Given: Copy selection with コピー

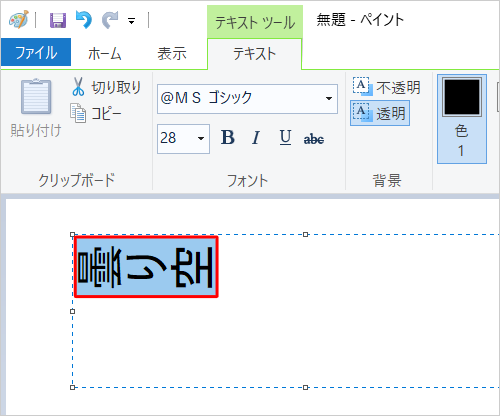Looking at the screenshot, I should 96,113.
